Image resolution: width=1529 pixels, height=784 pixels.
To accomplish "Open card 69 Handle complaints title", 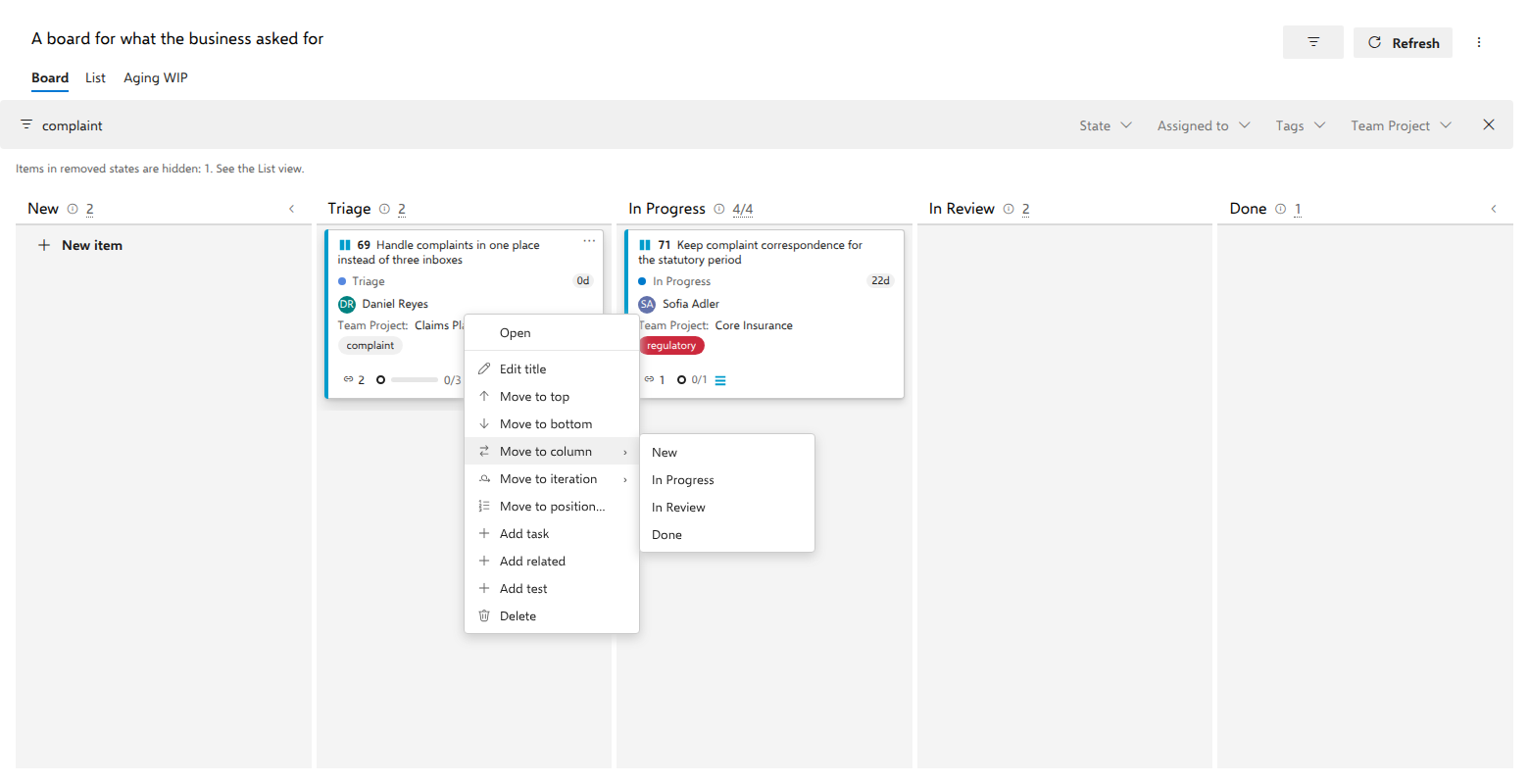I will coord(439,252).
